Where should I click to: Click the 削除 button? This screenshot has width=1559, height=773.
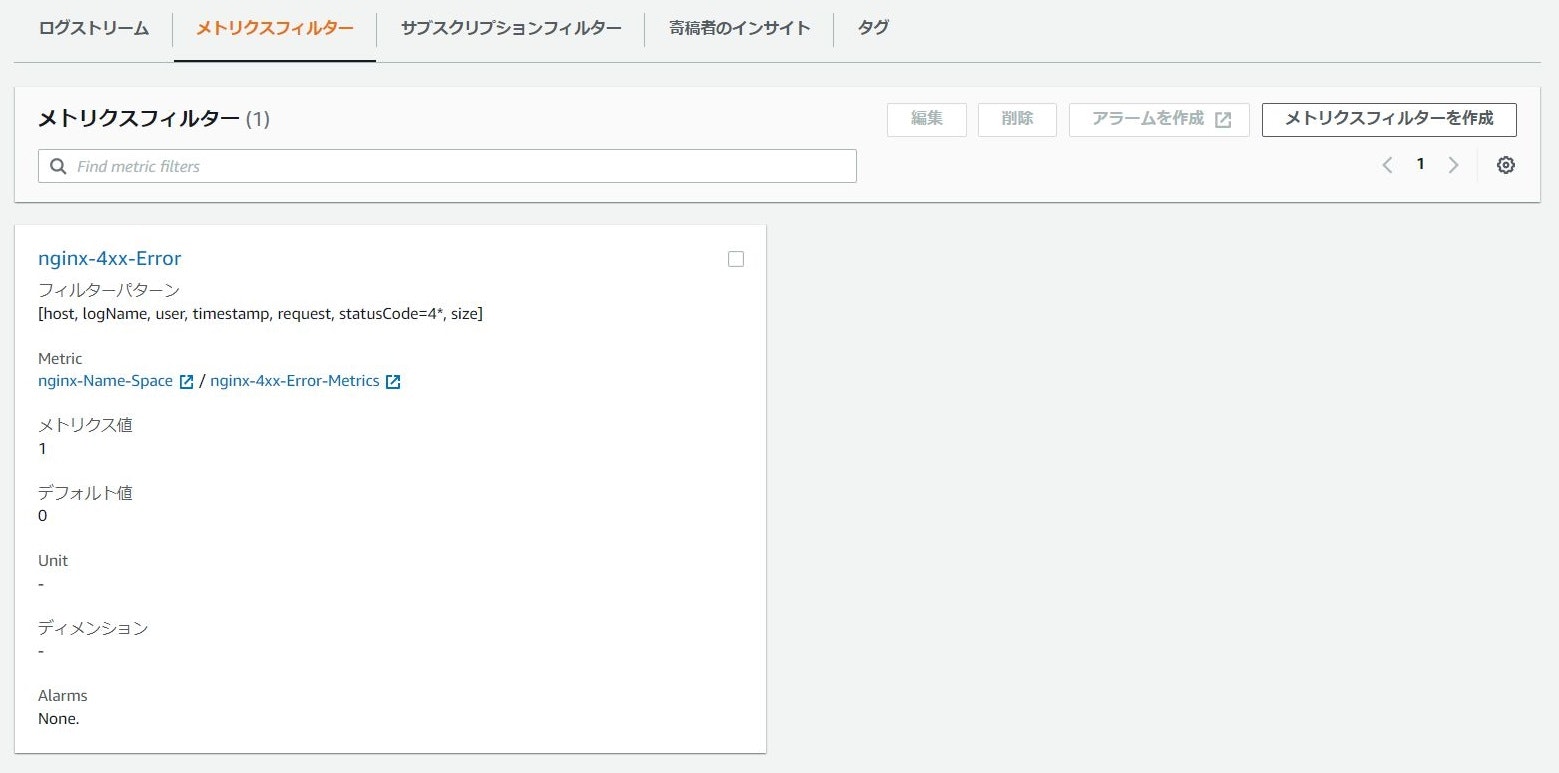[x=1017, y=119]
